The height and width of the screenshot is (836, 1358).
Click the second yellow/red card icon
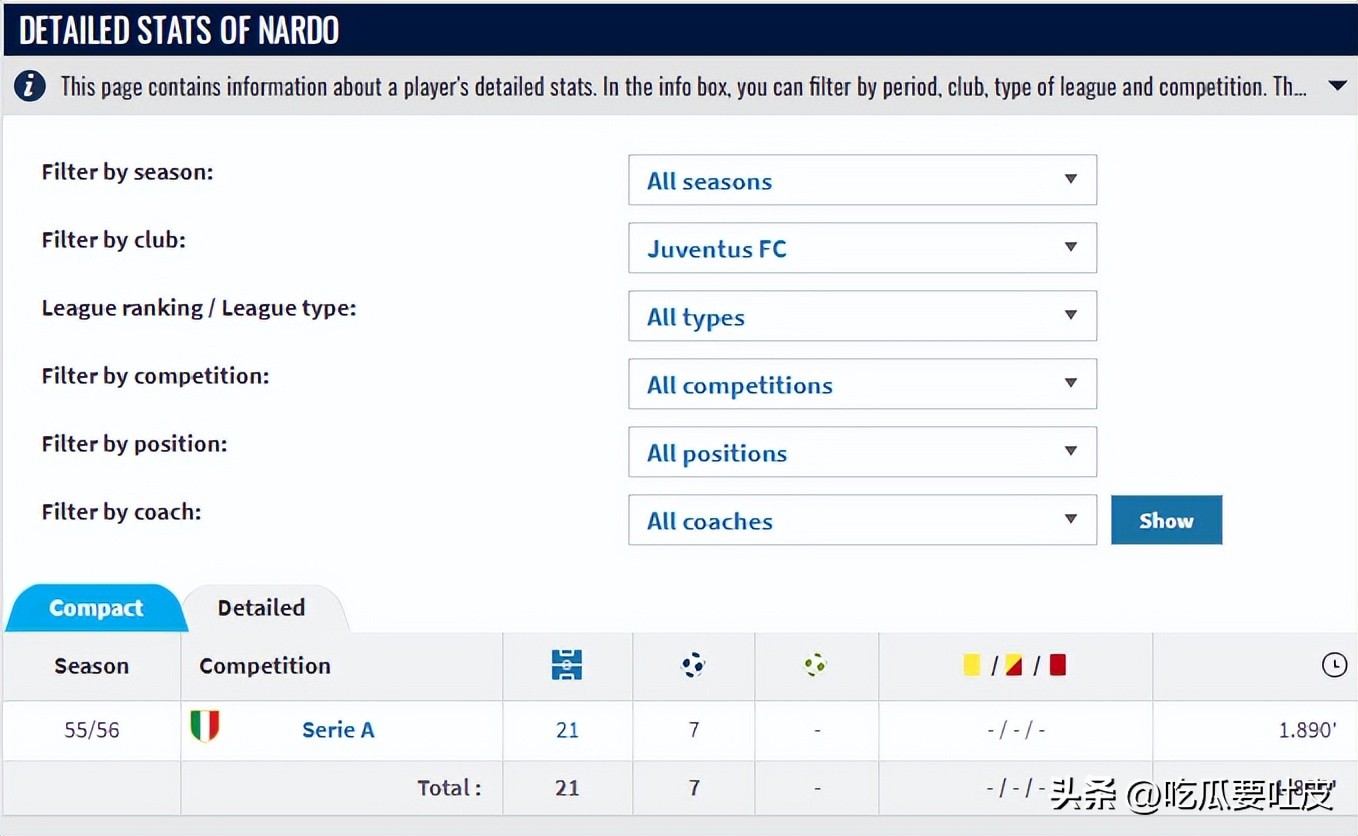(x=1014, y=665)
